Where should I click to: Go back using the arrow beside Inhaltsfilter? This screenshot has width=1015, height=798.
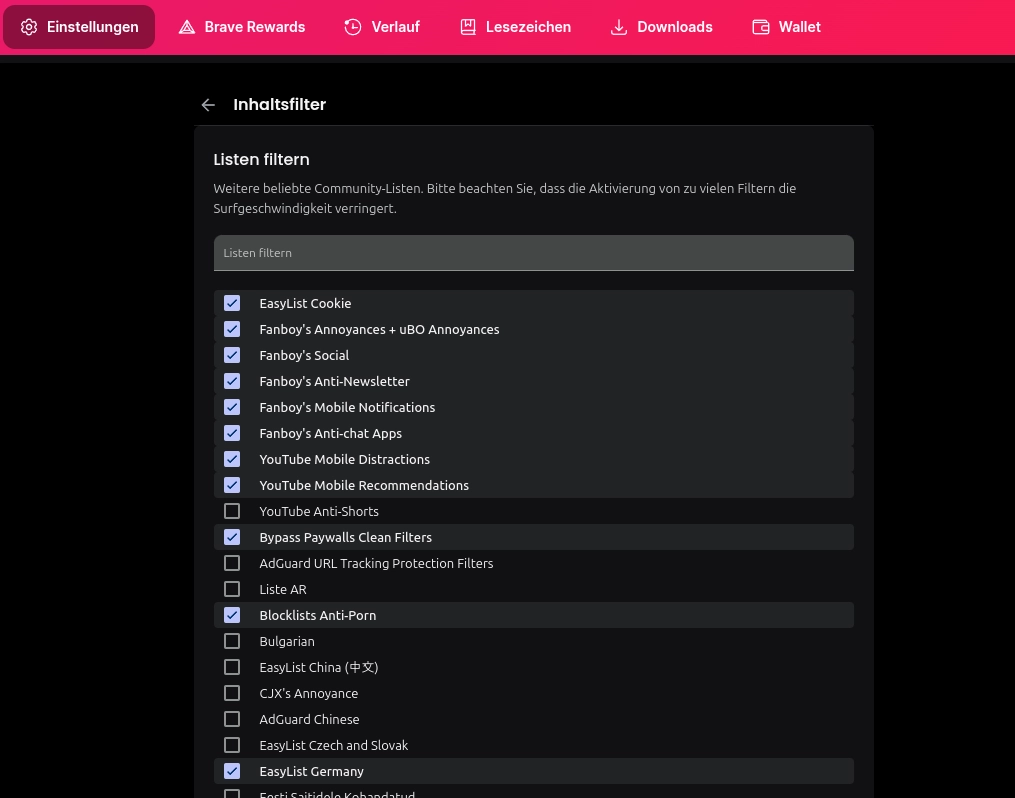pos(208,105)
